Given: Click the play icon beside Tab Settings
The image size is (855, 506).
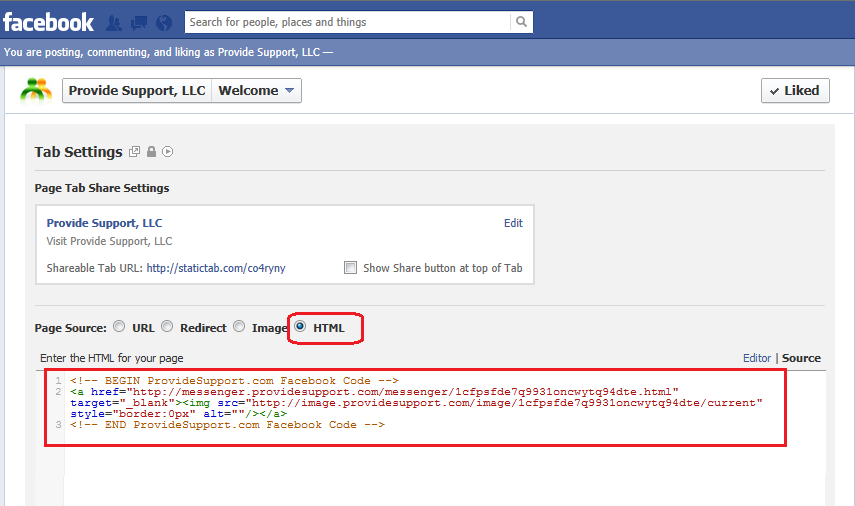Looking at the screenshot, I should 167,152.
